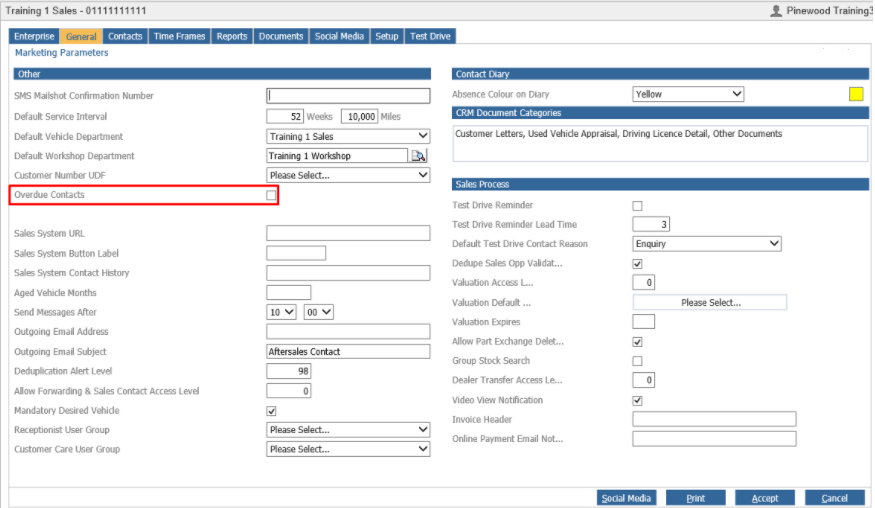Image resolution: width=875 pixels, height=508 pixels.
Task: Click the SMS Mailshot Confirmation Number field
Action: pos(348,96)
